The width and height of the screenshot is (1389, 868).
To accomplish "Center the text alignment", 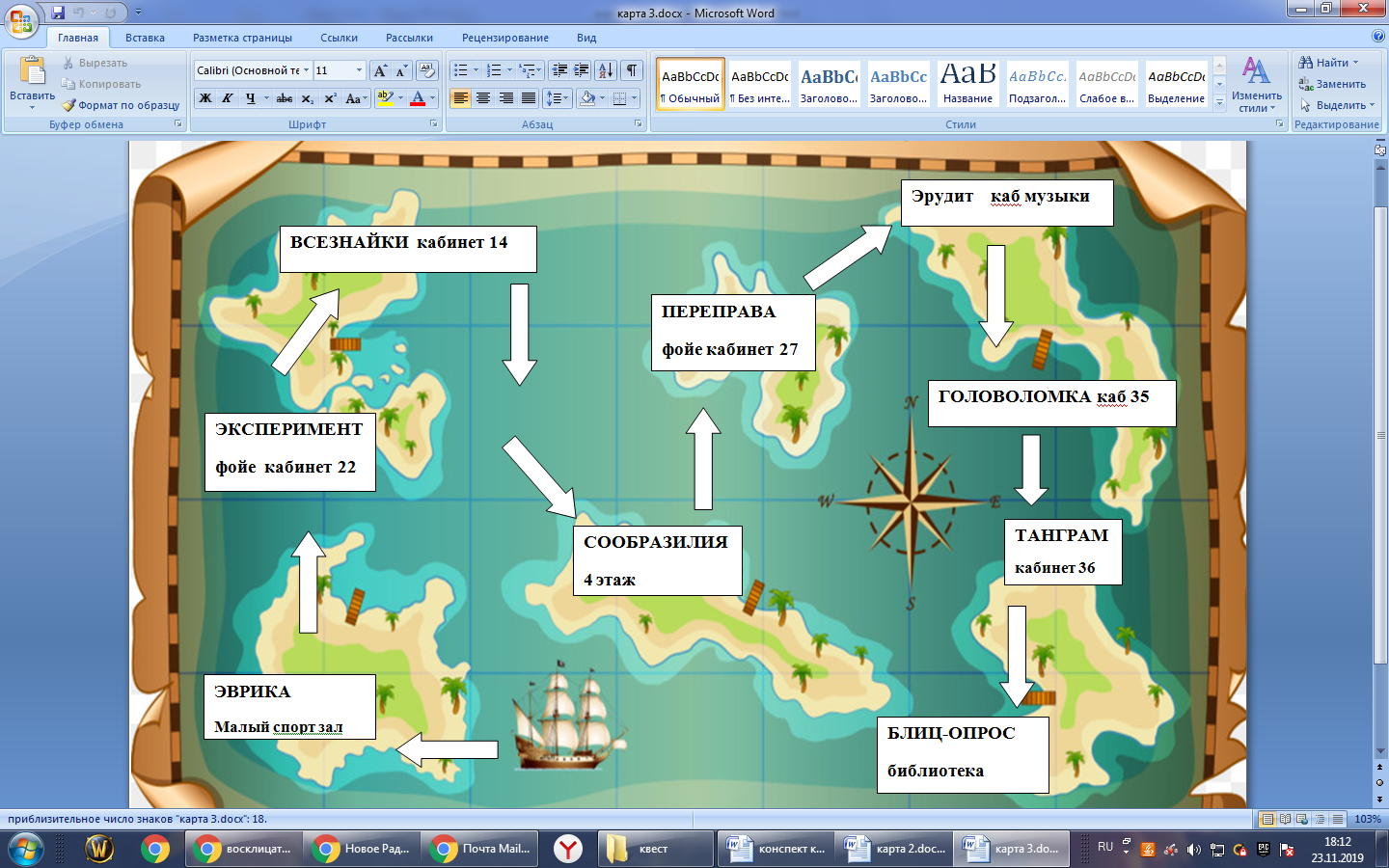I will (x=483, y=98).
